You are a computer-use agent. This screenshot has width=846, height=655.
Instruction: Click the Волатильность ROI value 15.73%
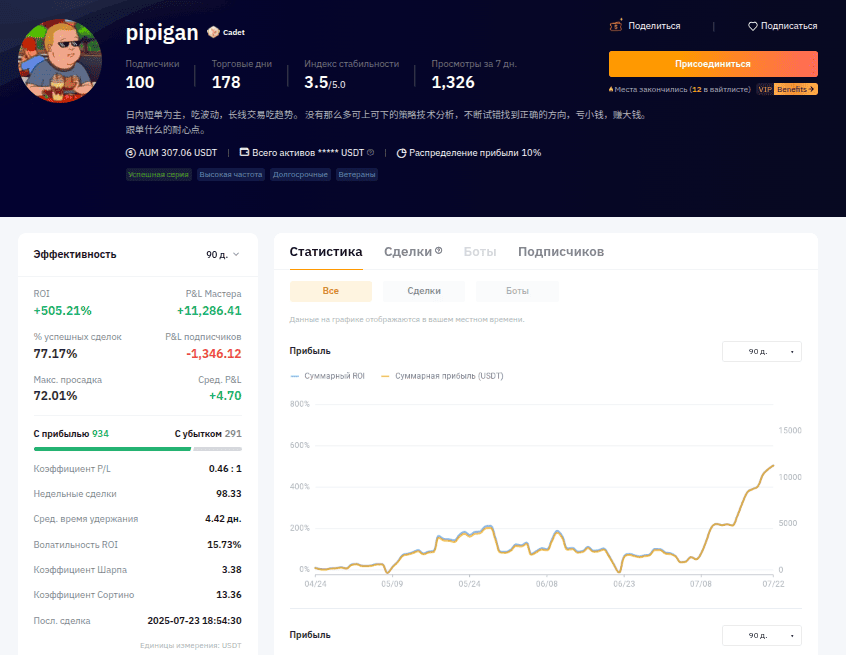224,544
